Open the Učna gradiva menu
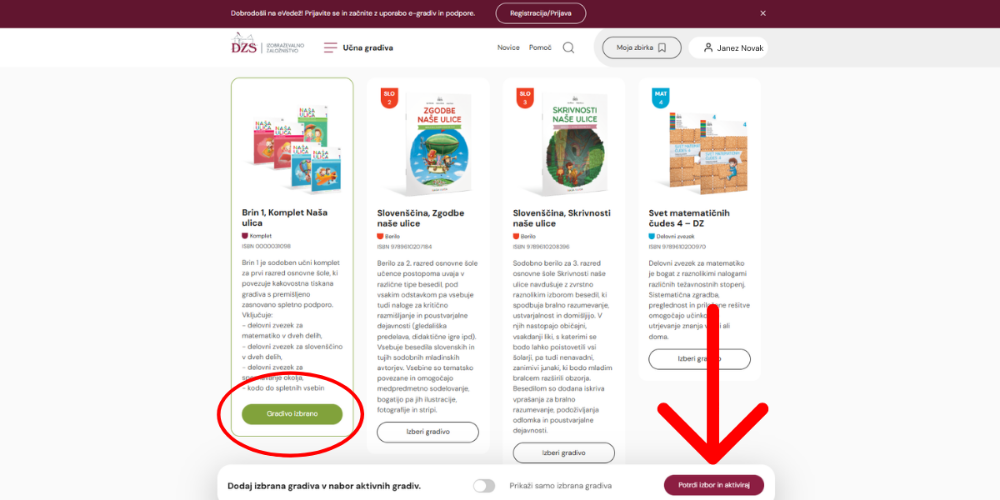This screenshot has height=500, width=1000. [368, 48]
